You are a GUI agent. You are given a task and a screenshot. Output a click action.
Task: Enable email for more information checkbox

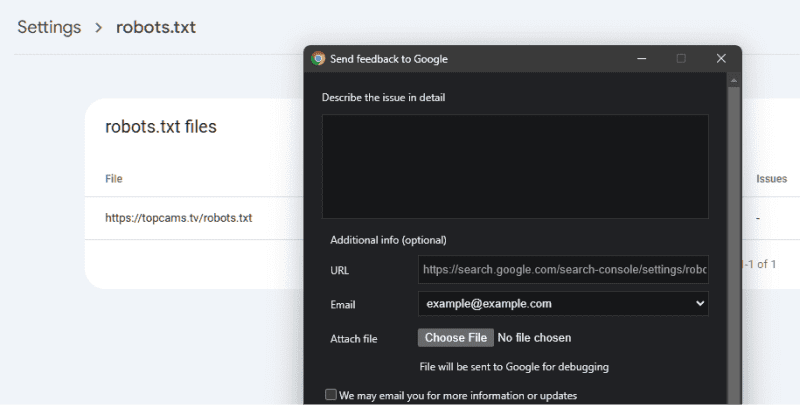coord(331,394)
